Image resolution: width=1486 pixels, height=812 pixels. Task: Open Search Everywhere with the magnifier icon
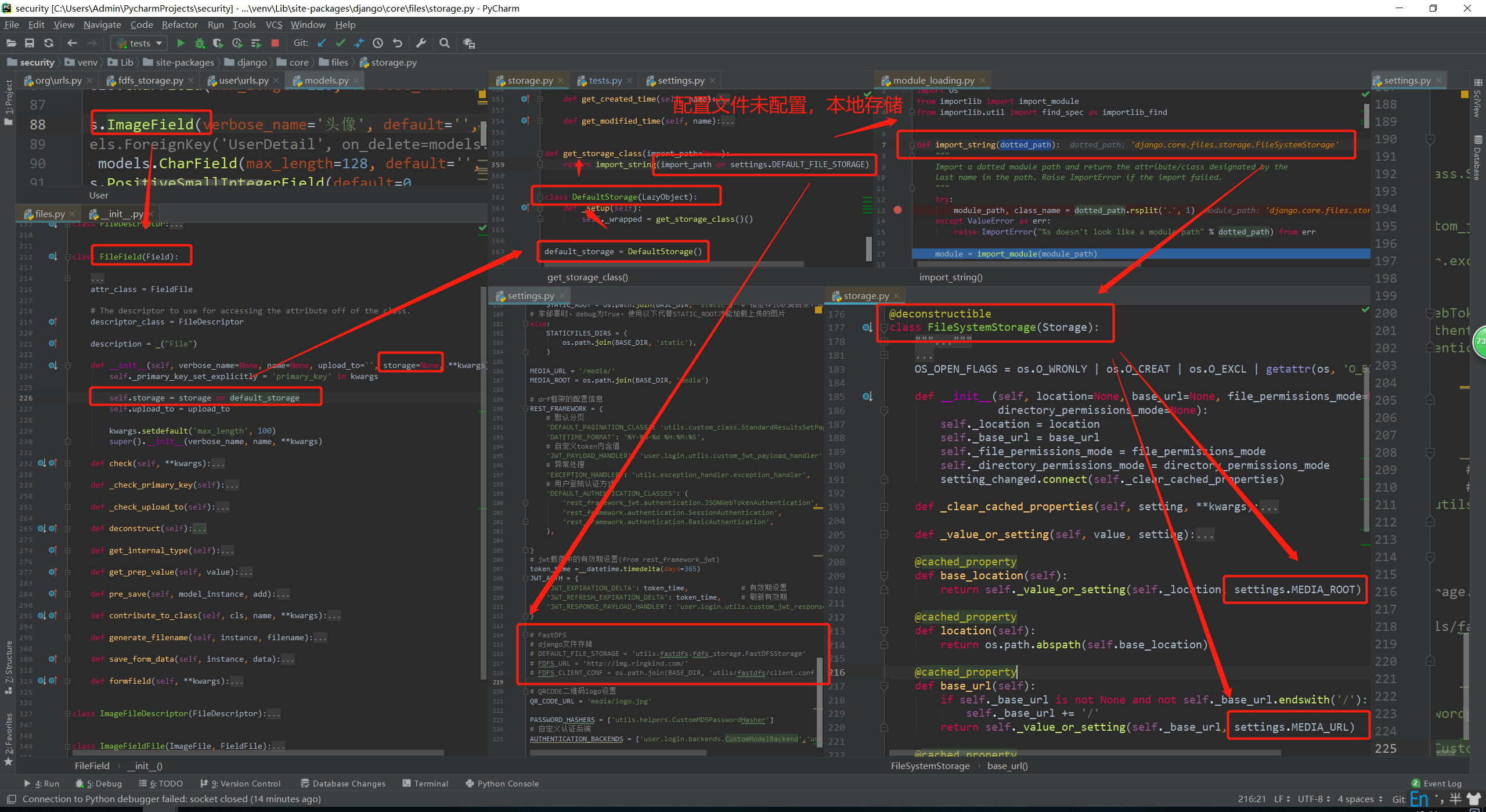tap(445, 43)
